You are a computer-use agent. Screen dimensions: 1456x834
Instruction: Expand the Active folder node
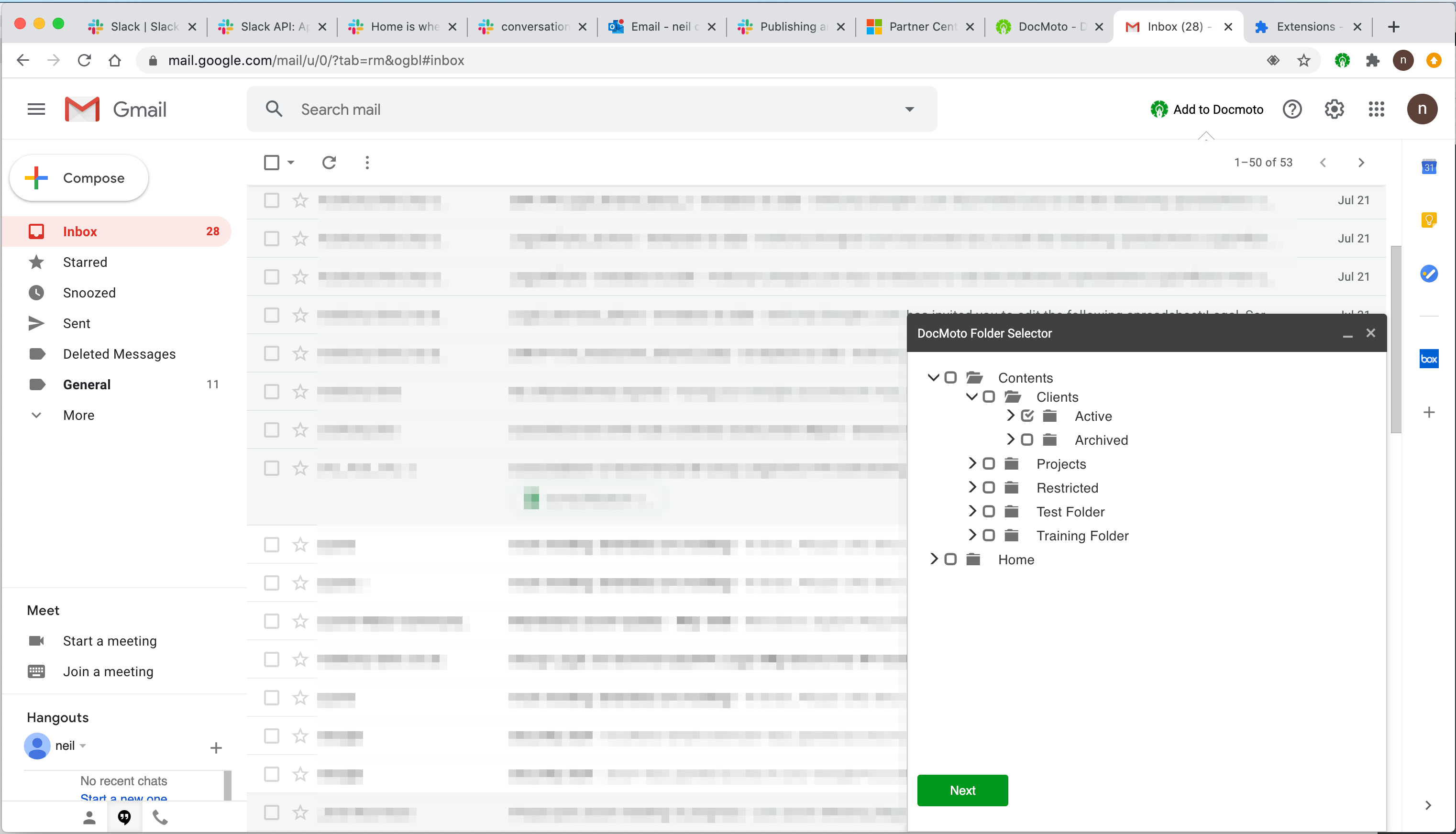(1011, 415)
